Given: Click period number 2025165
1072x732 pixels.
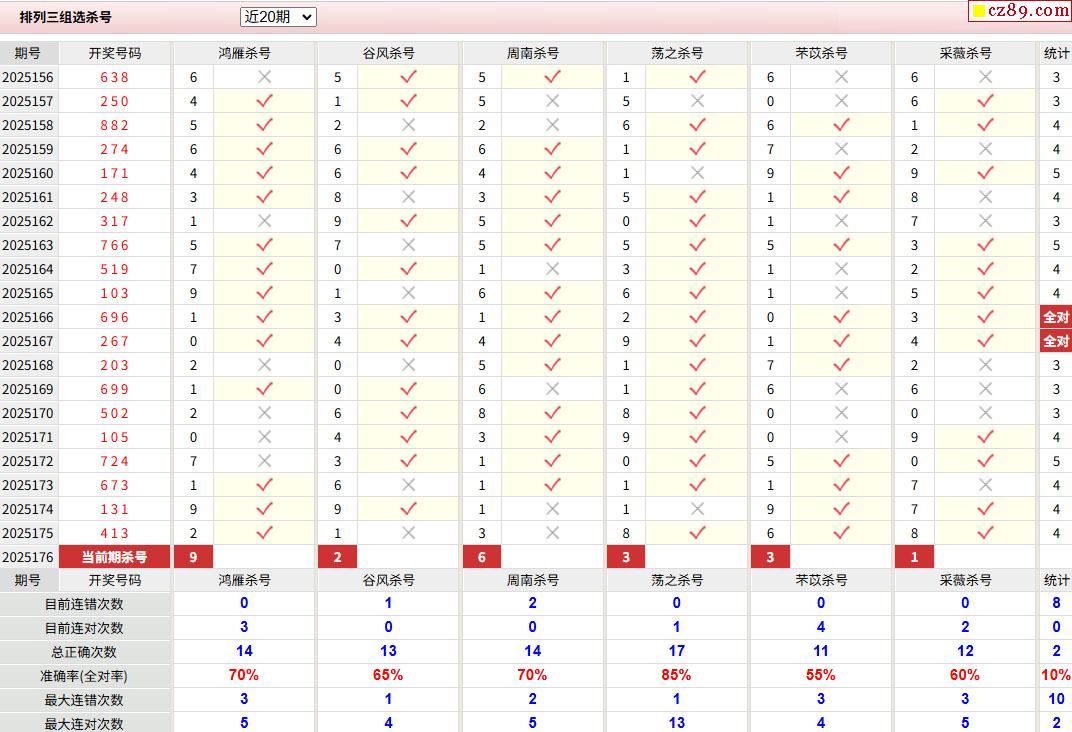Looking at the screenshot, I should pos(28,293).
